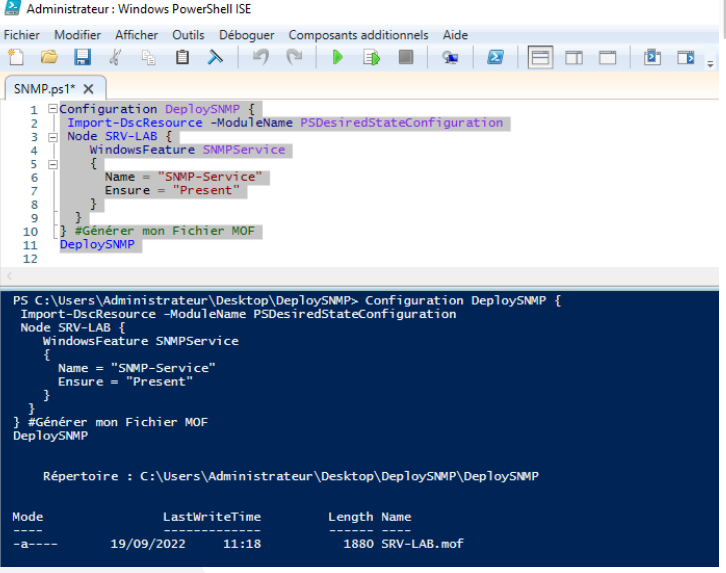Save the script with the floppy disk icon
The image size is (726, 573).
click(82, 58)
